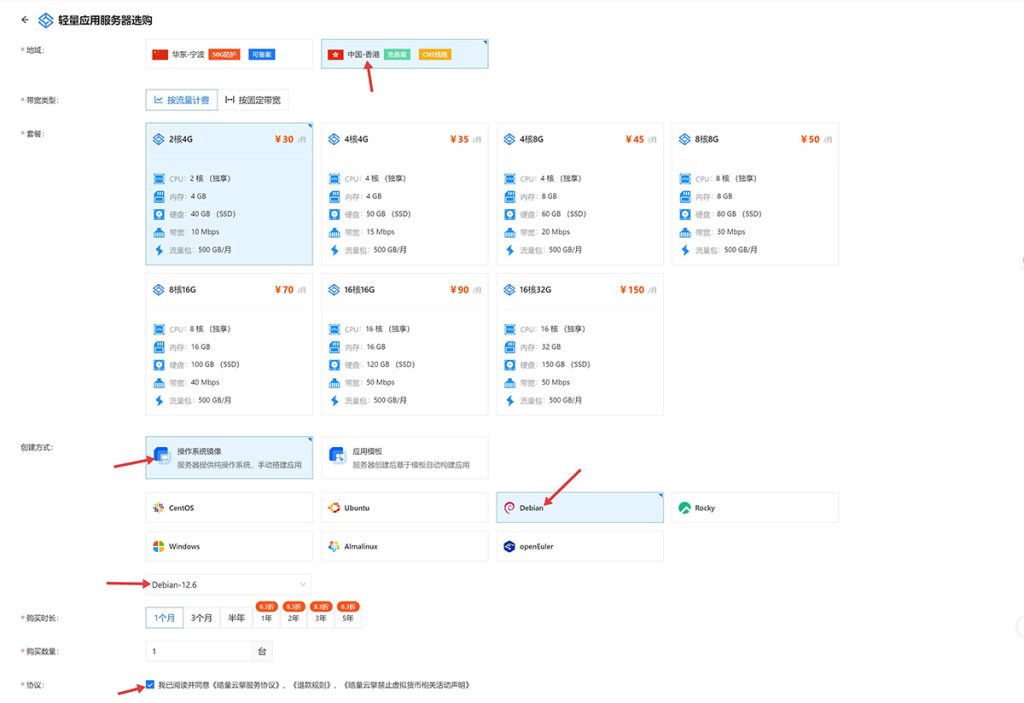
Task: Open the 《退款规则》 link
Action: 313,685
